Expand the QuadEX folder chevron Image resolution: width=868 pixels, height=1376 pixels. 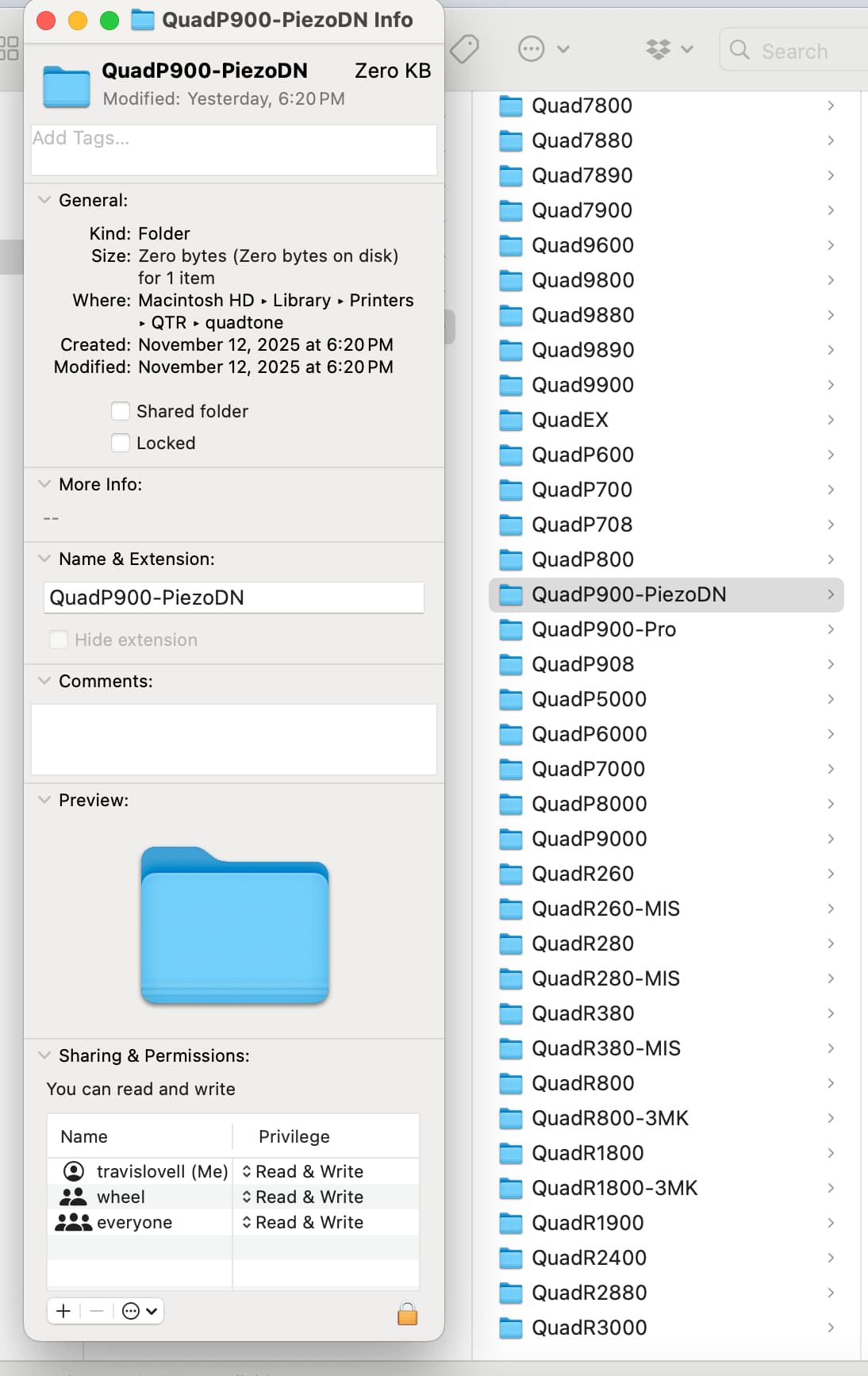click(x=831, y=420)
